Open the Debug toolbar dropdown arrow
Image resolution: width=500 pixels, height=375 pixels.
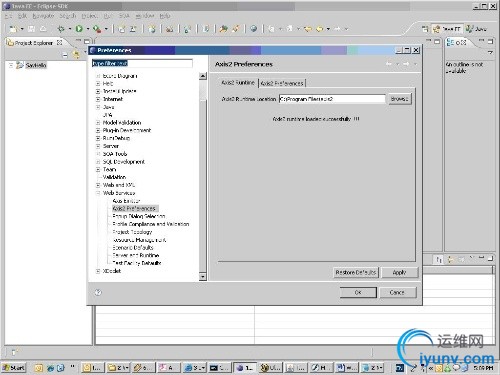tap(70, 29)
